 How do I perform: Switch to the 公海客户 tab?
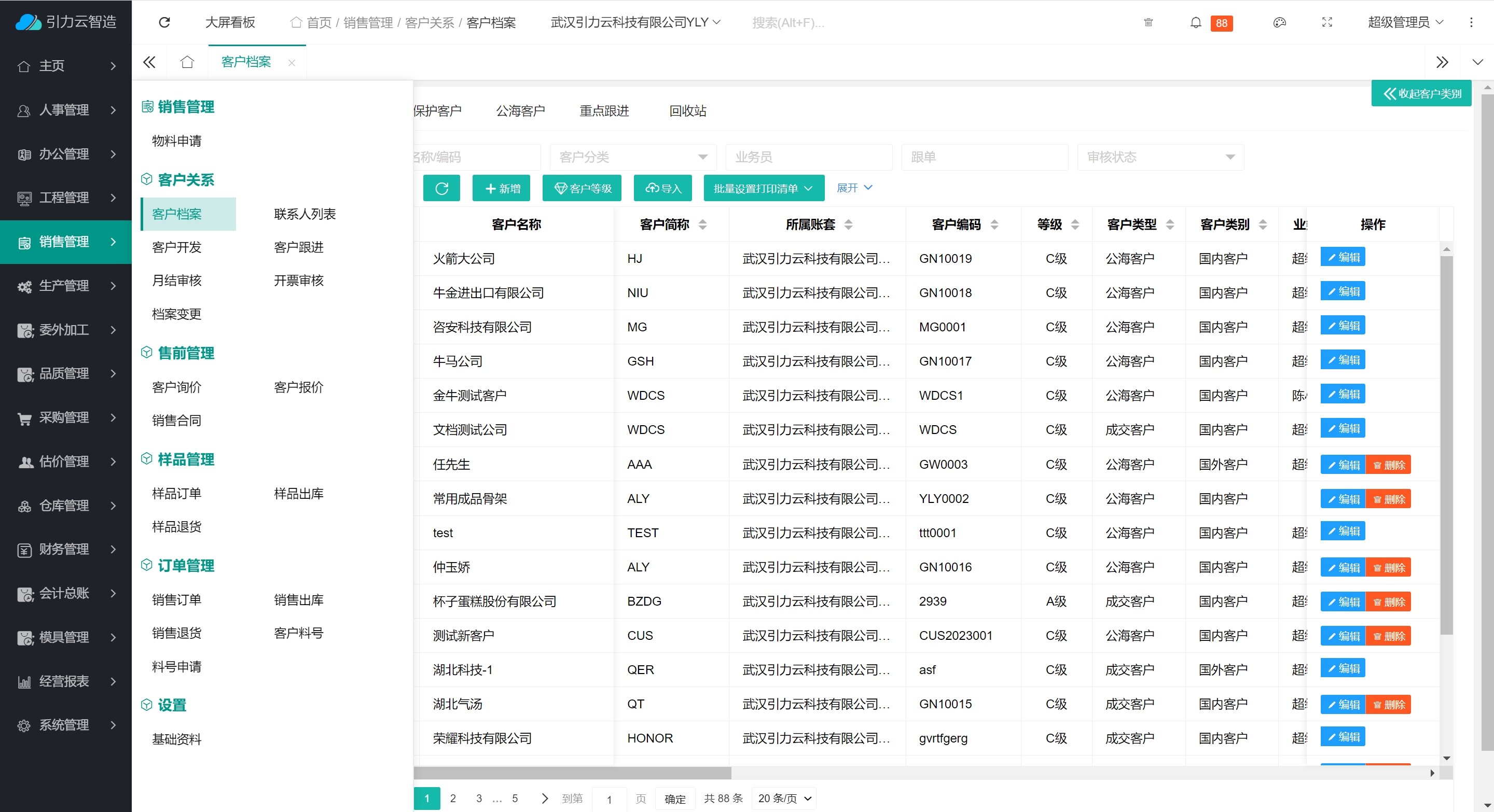(520, 110)
